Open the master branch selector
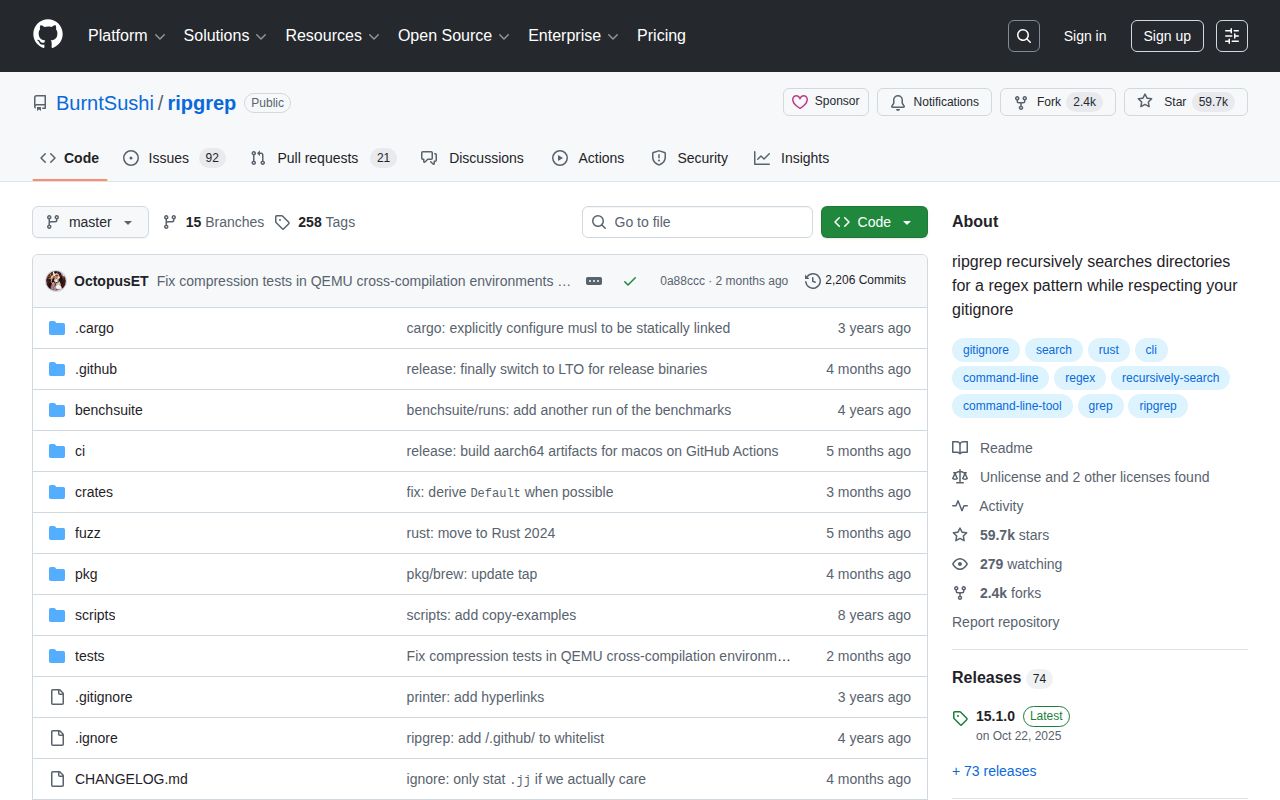This screenshot has width=1280, height=800. tap(90, 222)
